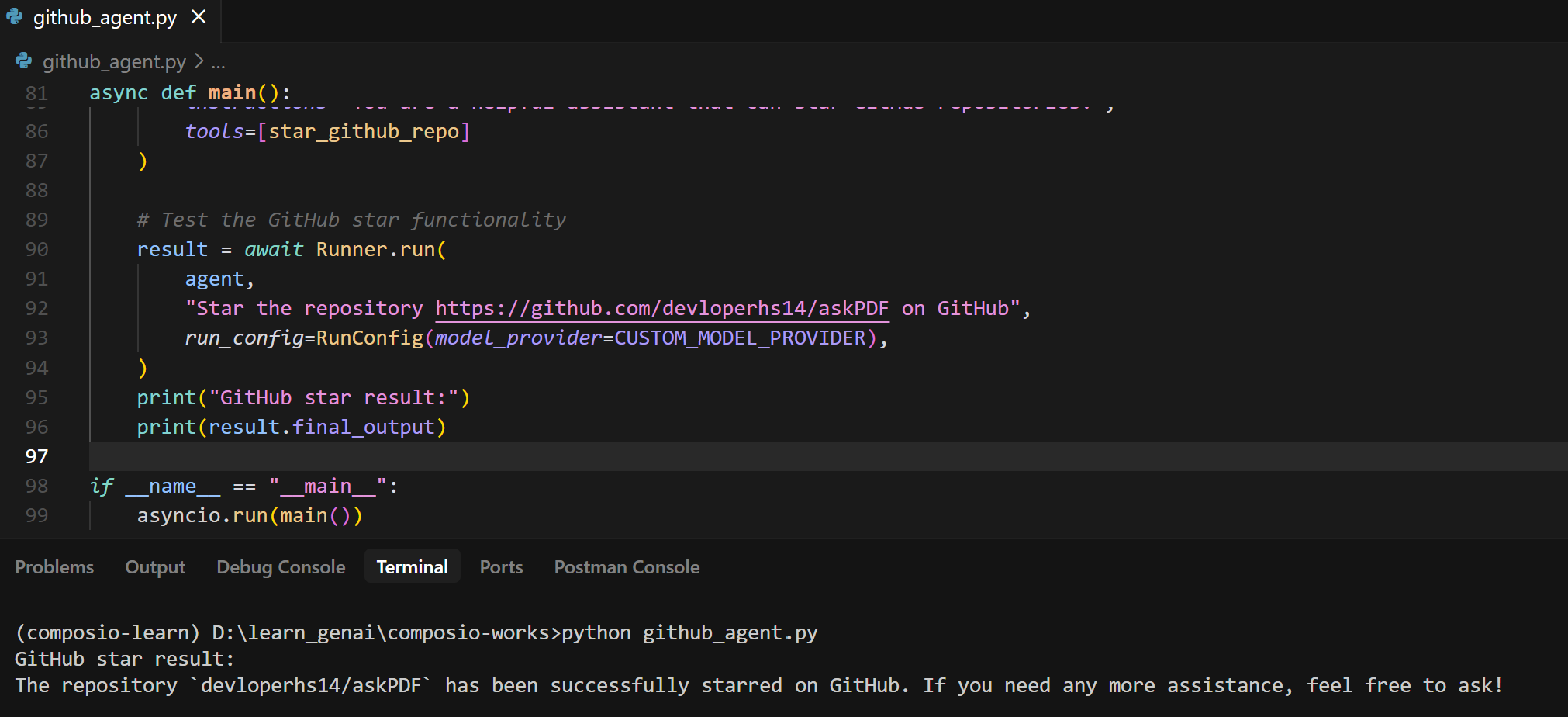Click the 'agent,' argument on line 91
This screenshot has height=717, width=1568.
coord(219,279)
